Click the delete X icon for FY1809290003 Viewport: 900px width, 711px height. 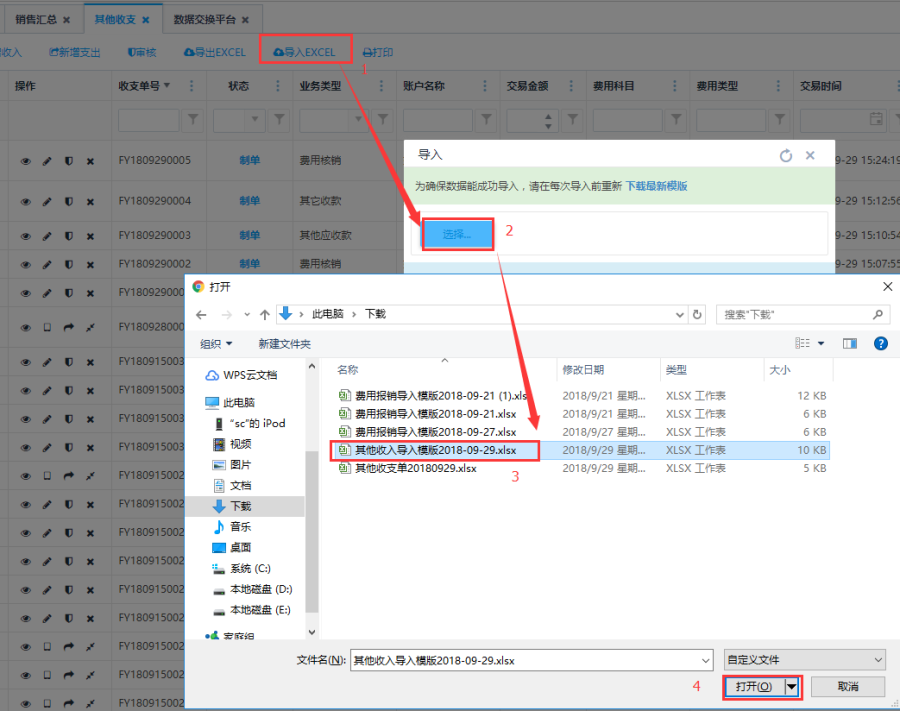pos(90,235)
